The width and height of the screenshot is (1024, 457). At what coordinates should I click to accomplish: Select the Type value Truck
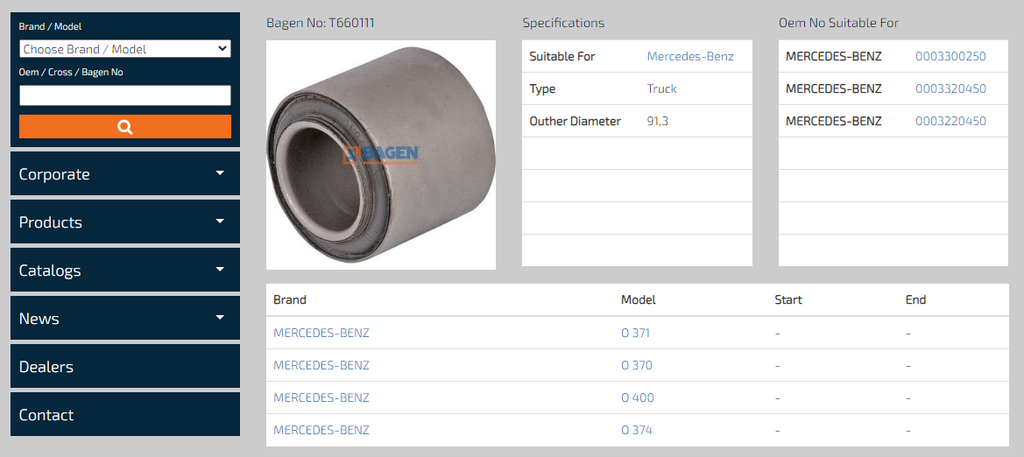click(x=662, y=89)
